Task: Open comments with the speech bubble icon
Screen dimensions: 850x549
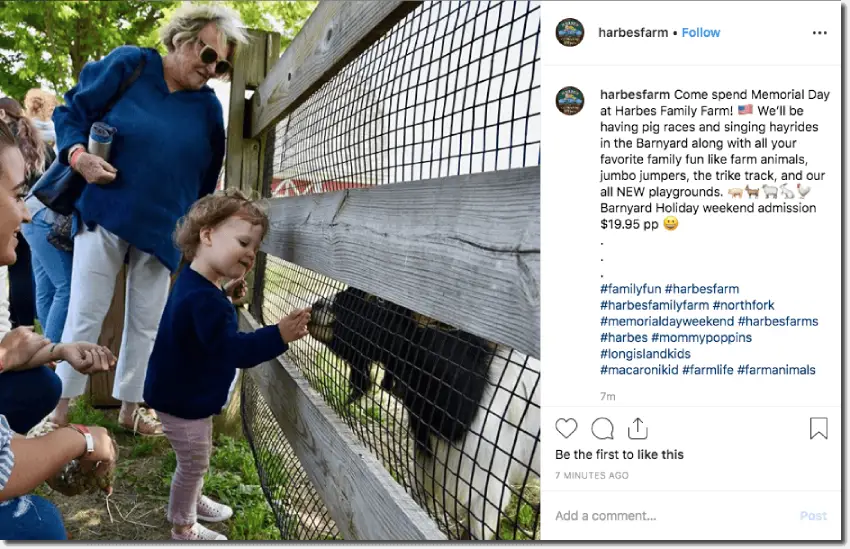Action: tap(602, 429)
